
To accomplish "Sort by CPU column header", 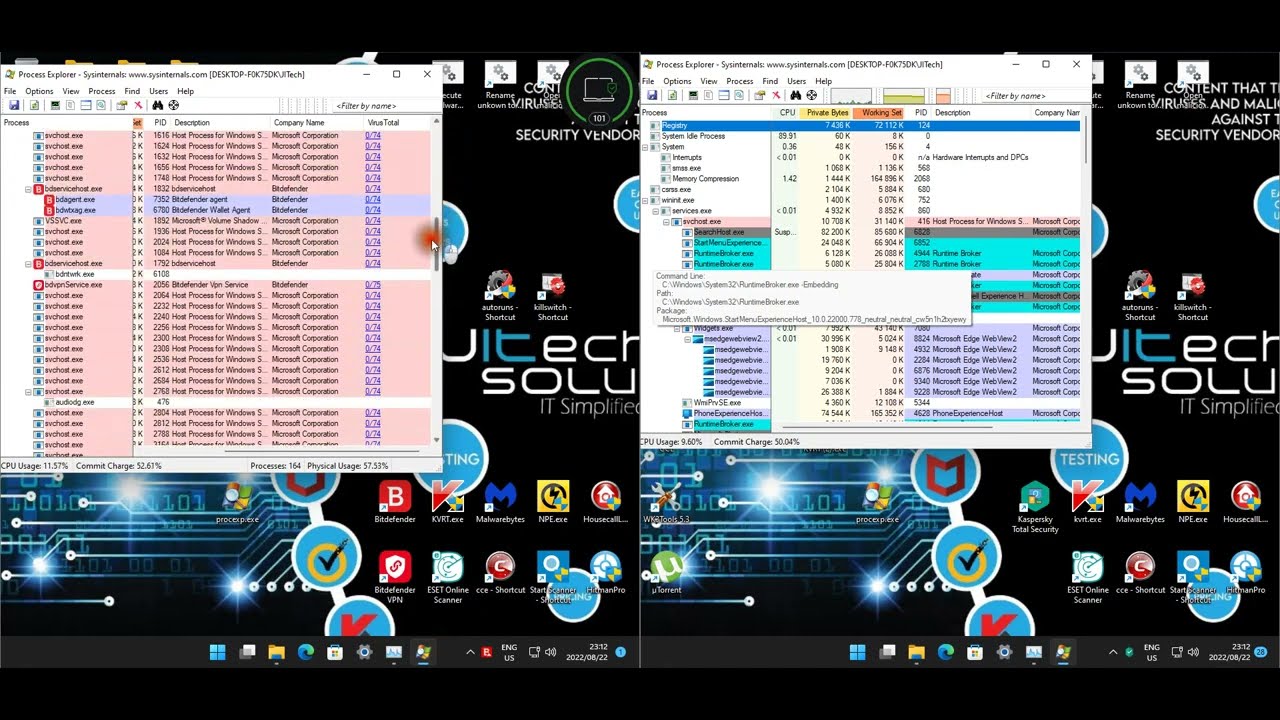I will pyautogui.click(x=787, y=113).
